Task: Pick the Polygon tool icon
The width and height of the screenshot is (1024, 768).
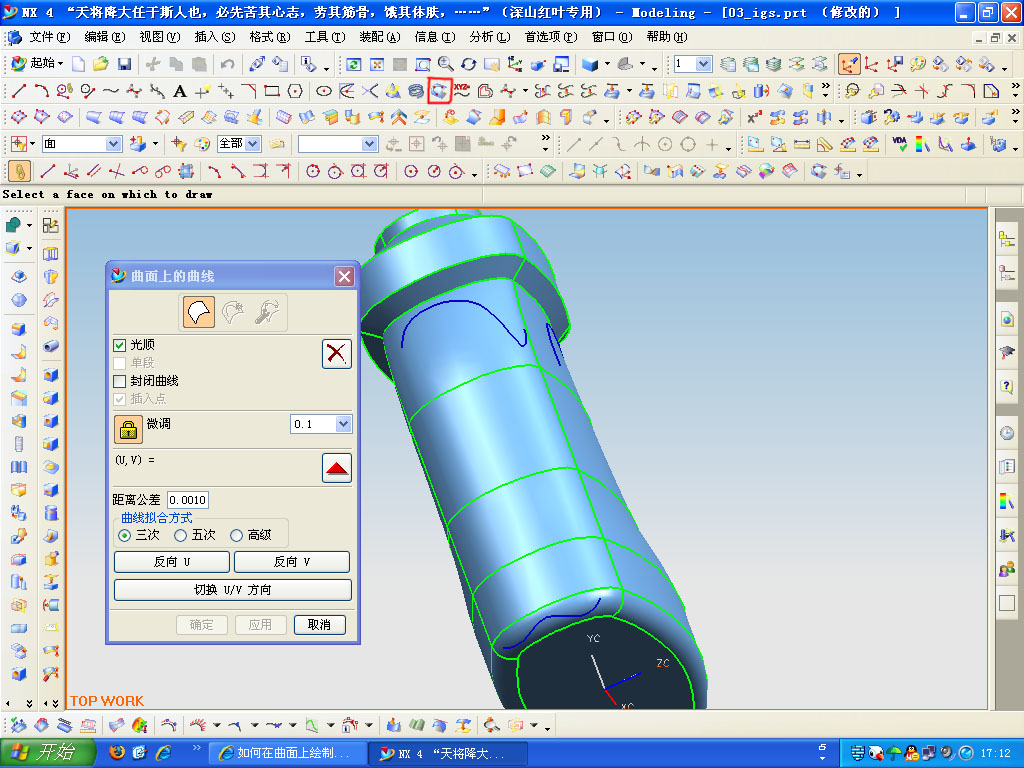Action: [x=295, y=91]
